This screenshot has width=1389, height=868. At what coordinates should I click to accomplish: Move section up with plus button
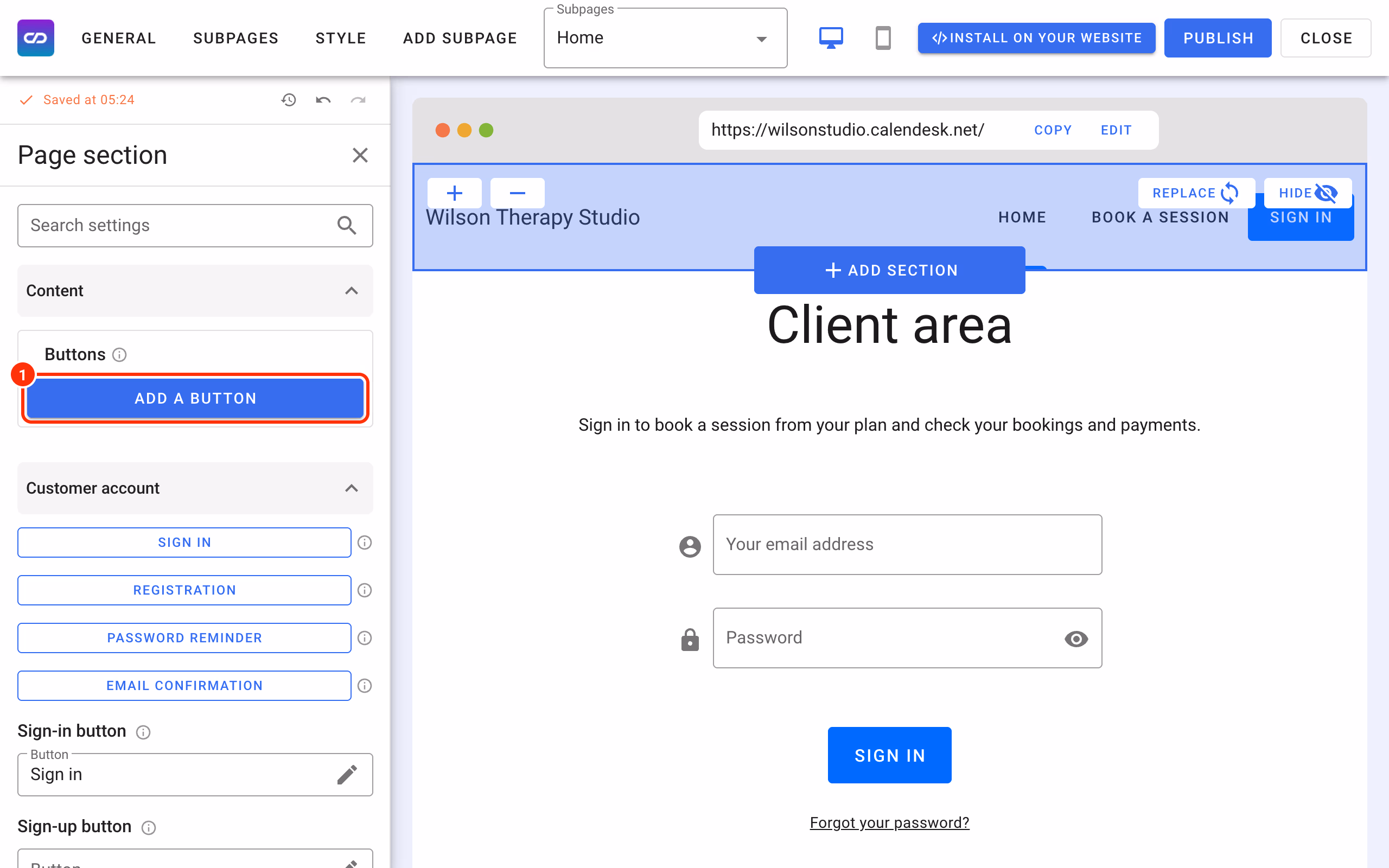coord(455,193)
